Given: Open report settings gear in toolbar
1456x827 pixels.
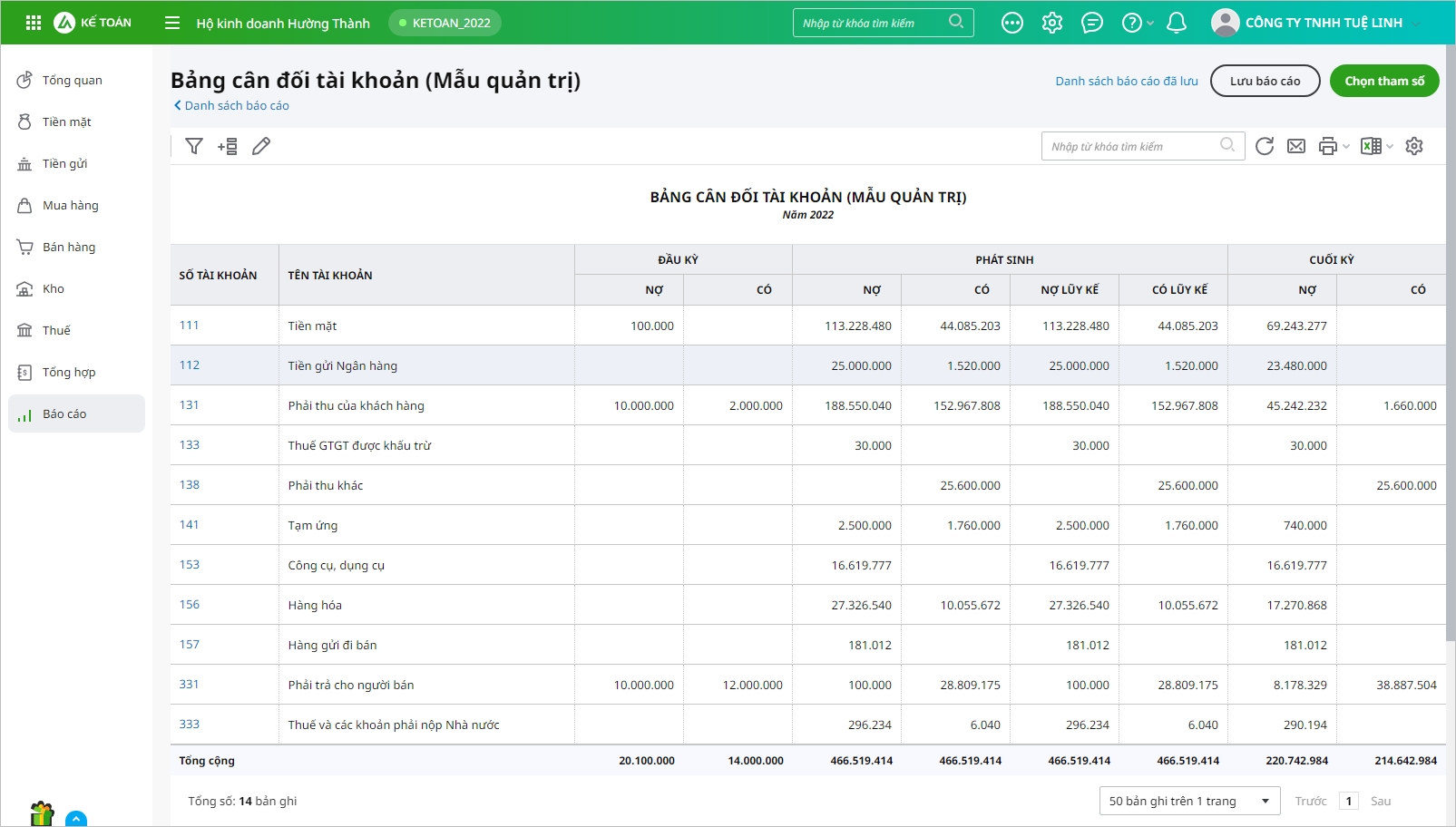Looking at the screenshot, I should coord(1414,146).
